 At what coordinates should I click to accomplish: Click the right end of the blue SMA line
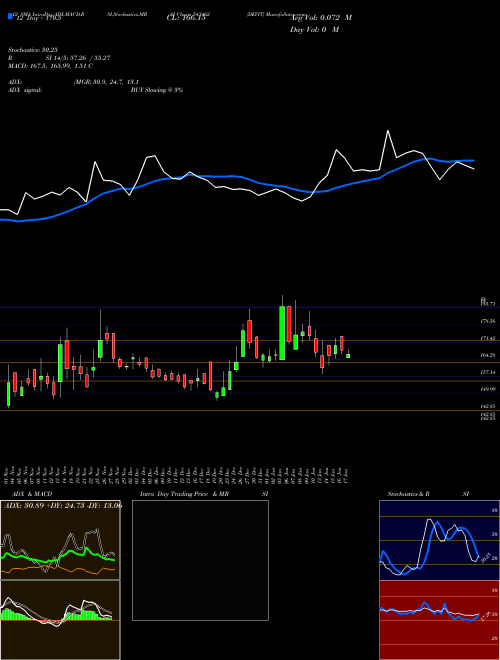pyautogui.click(x=473, y=160)
